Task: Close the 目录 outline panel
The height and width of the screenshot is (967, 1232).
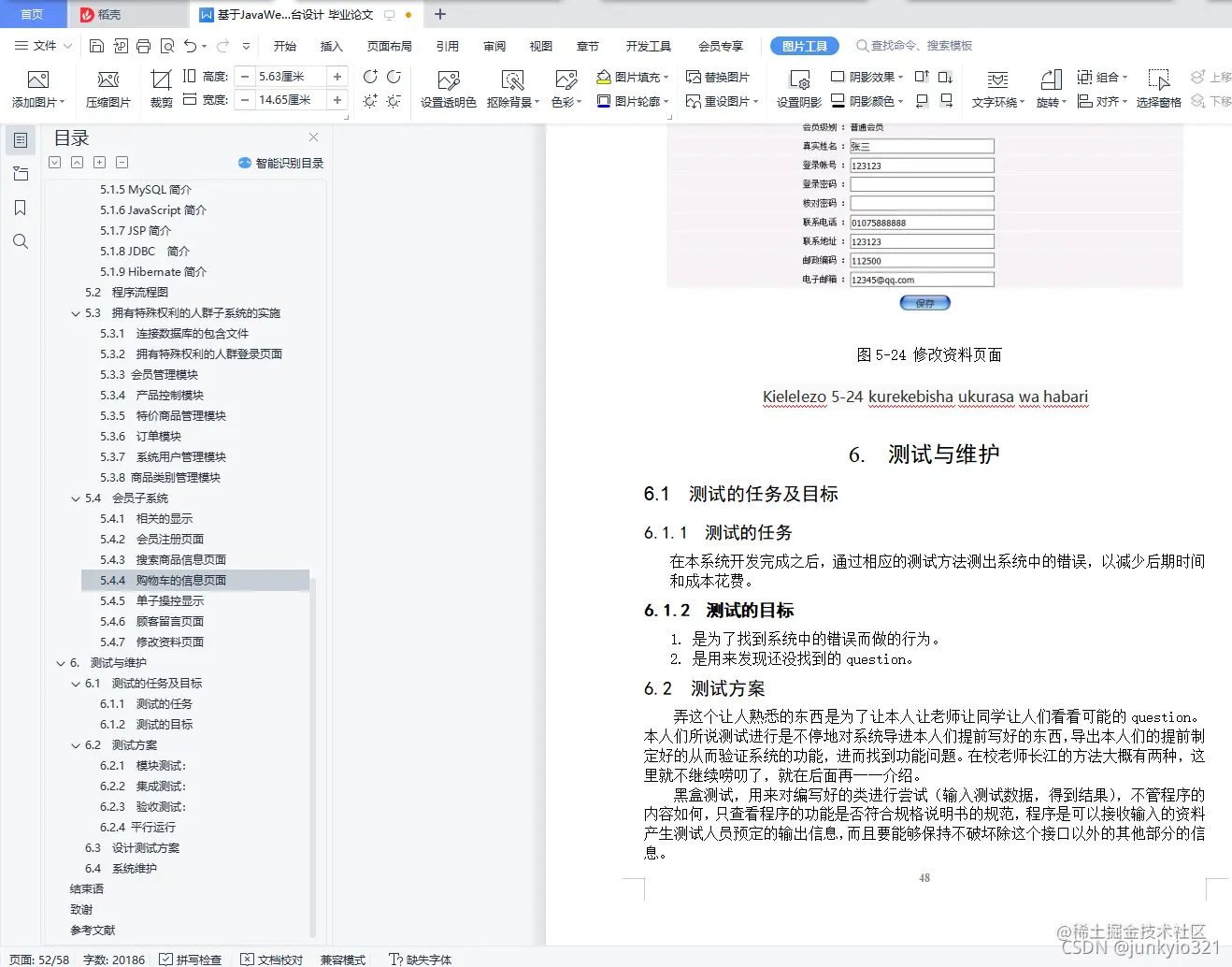Action: pos(314,137)
